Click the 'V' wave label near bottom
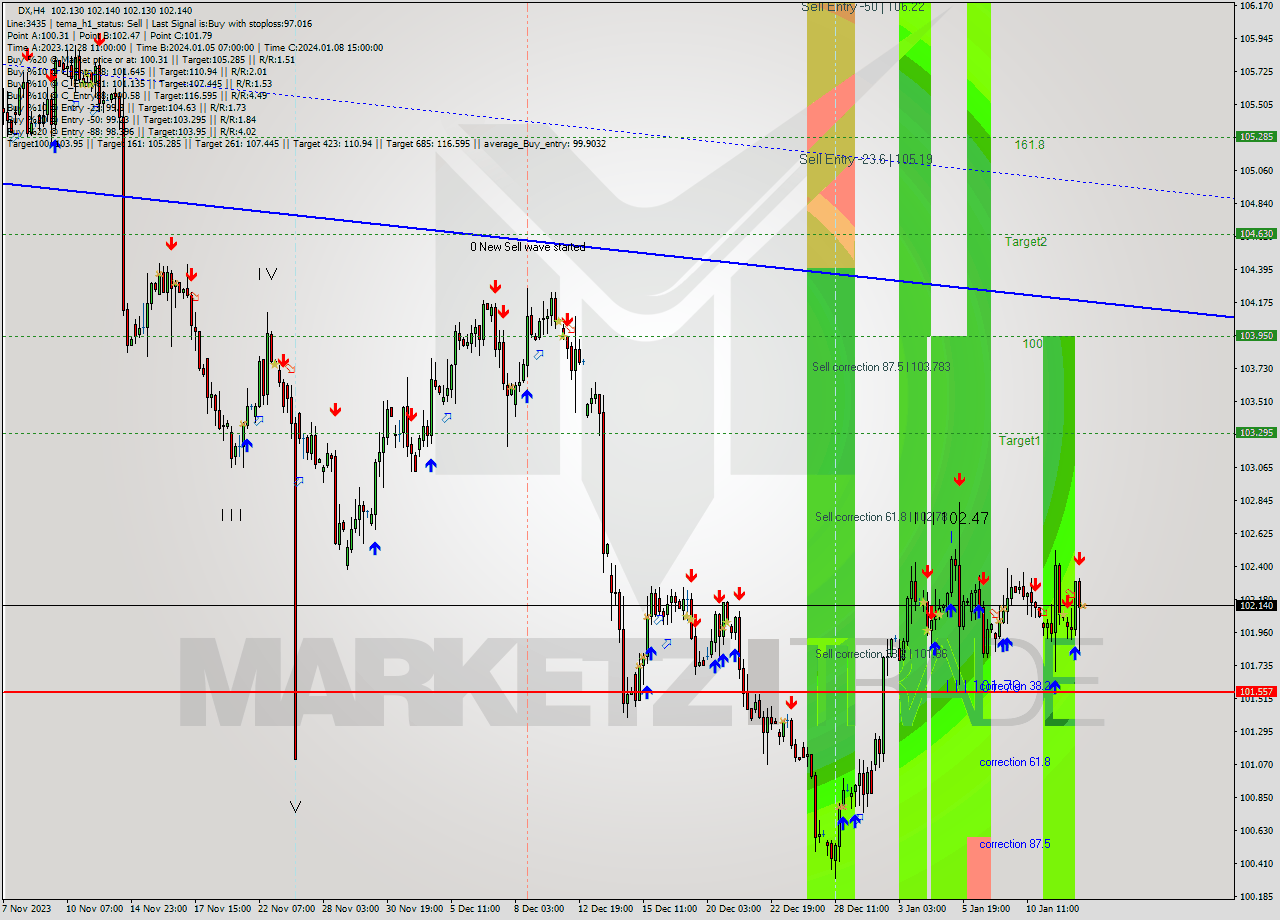Screen dimensions: 1280x920 (295, 807)
